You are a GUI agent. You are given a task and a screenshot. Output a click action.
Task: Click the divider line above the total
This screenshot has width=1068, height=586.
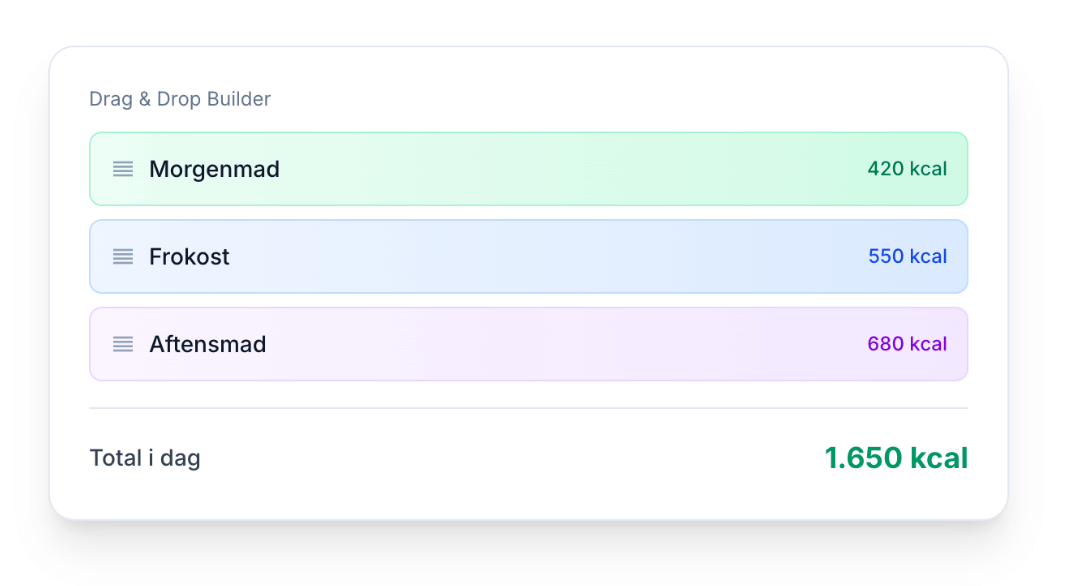point(528,408)
